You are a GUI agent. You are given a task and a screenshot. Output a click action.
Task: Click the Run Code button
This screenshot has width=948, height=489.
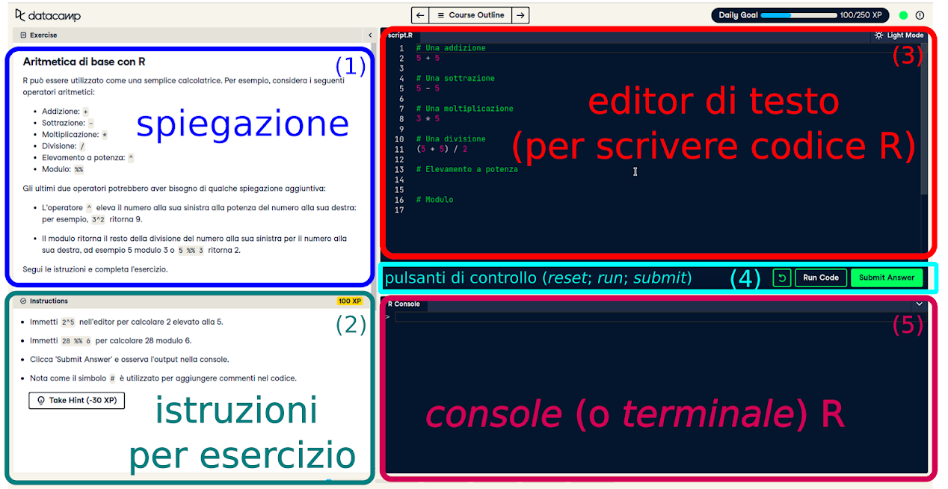[x=820, y=277]
